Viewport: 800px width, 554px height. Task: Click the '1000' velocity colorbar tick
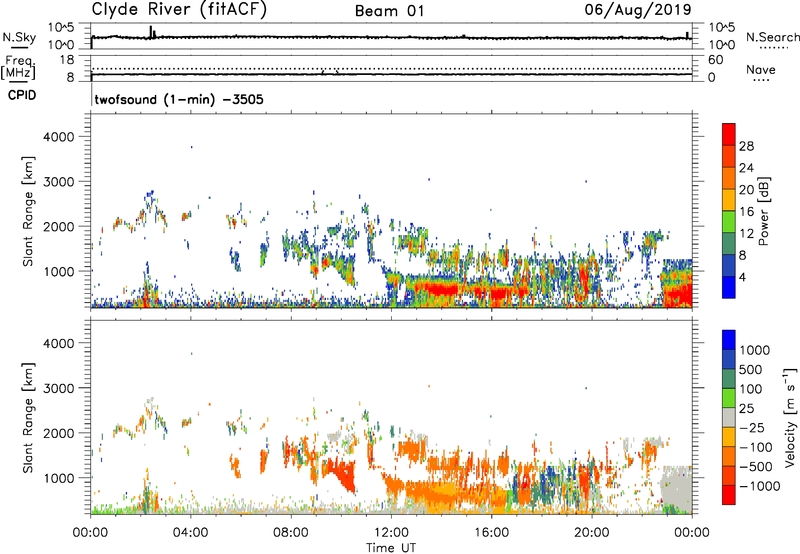point(755,350)
